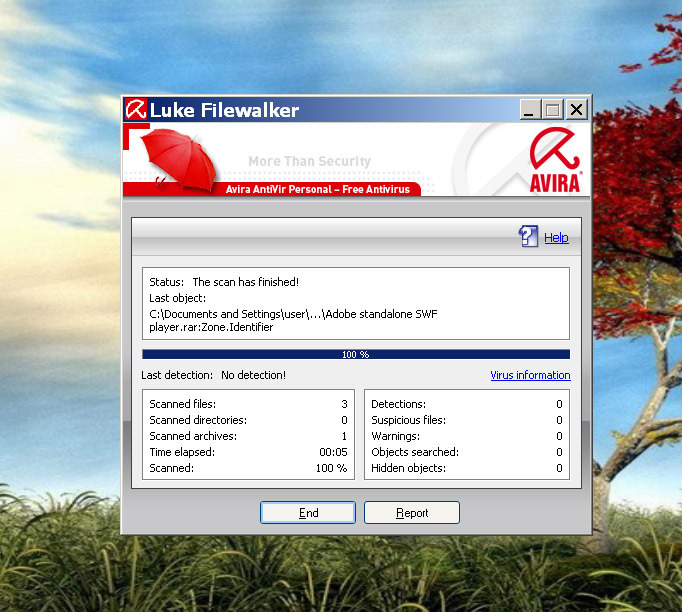
Task: Click the 100 % scan progress bar
Action: pyautogui.click(x=356, y=354)
